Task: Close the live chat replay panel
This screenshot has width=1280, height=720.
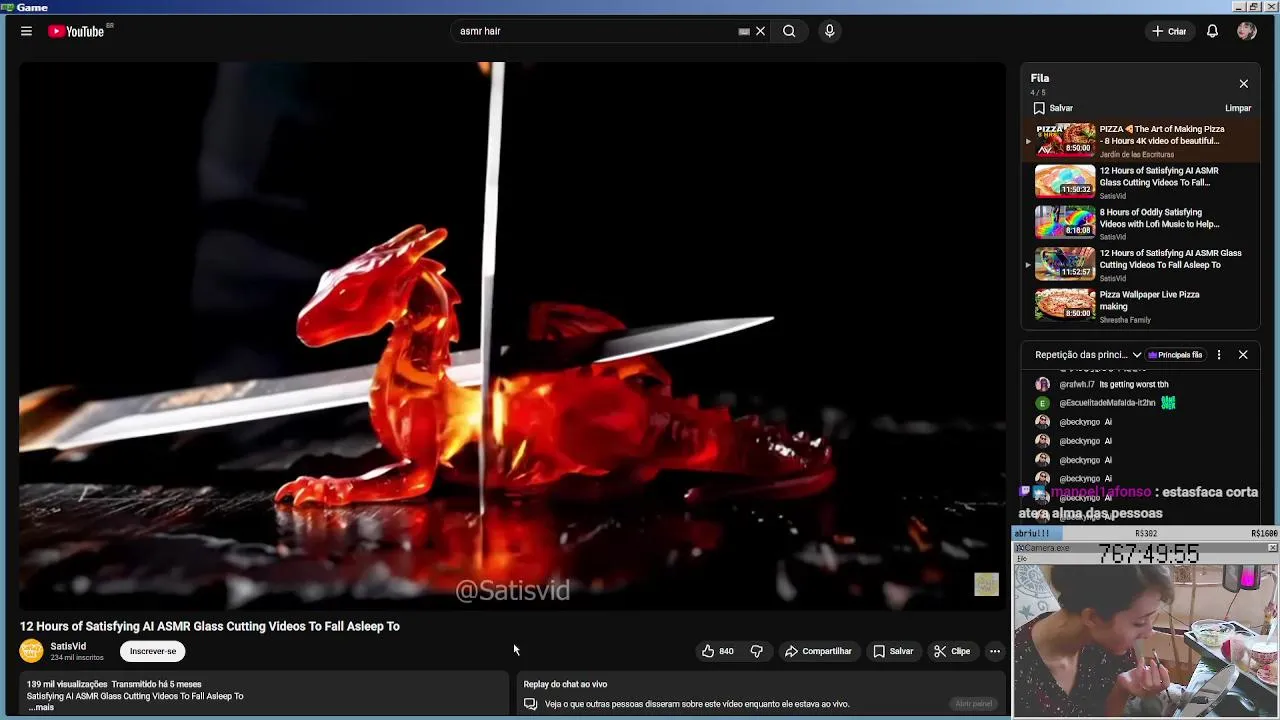Action: click(x=1243, y=355)
